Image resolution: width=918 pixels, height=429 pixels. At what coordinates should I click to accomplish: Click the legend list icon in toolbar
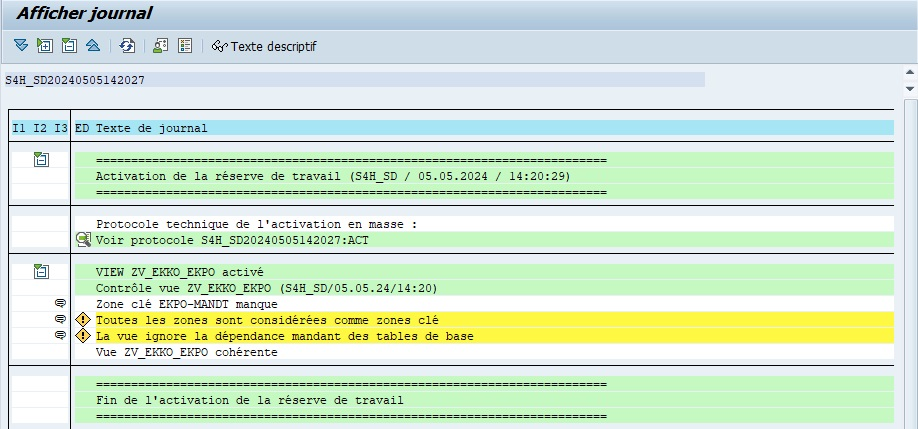tap(185, 46)
